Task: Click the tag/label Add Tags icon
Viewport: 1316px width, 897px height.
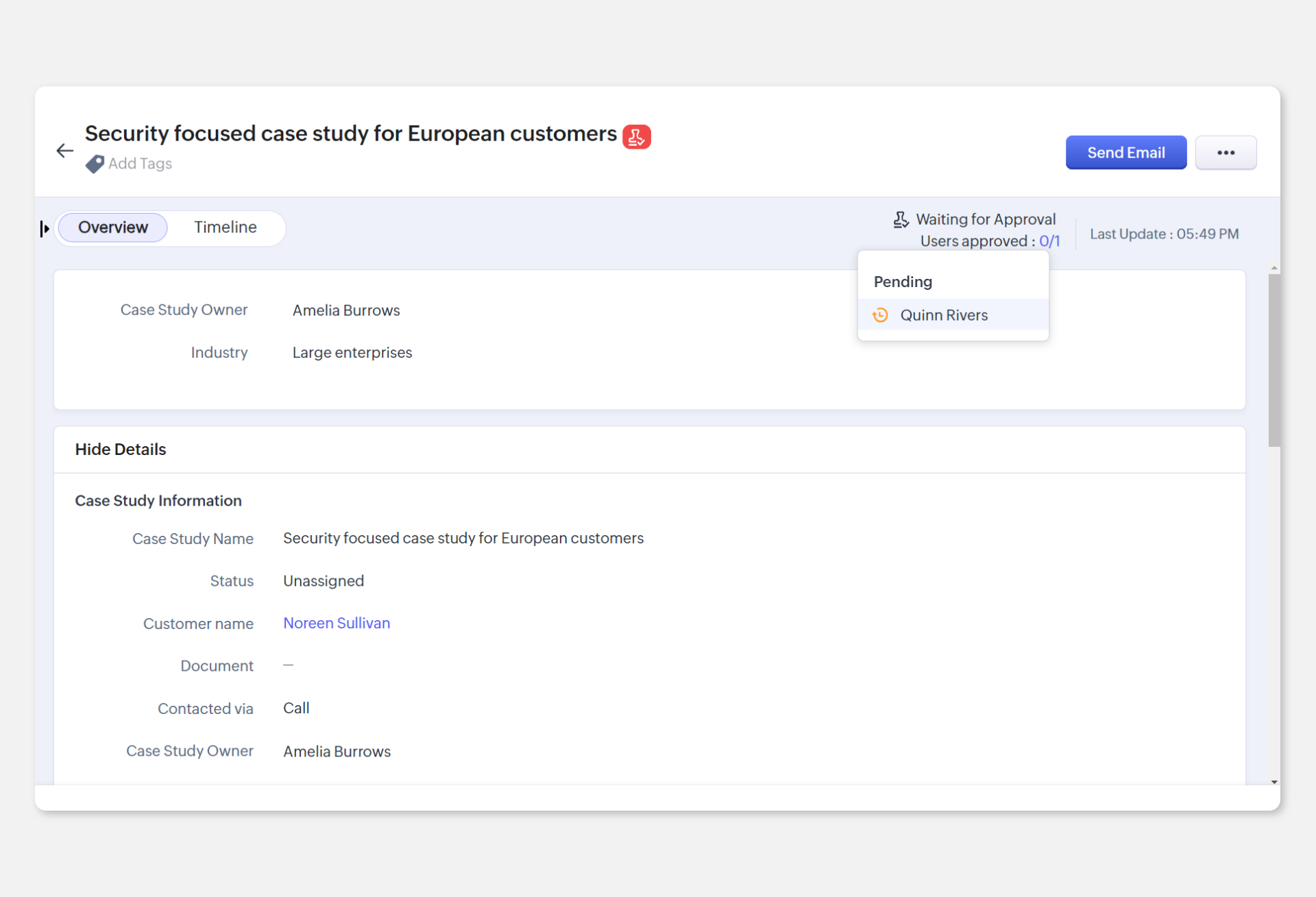Action: coord(94,163)
